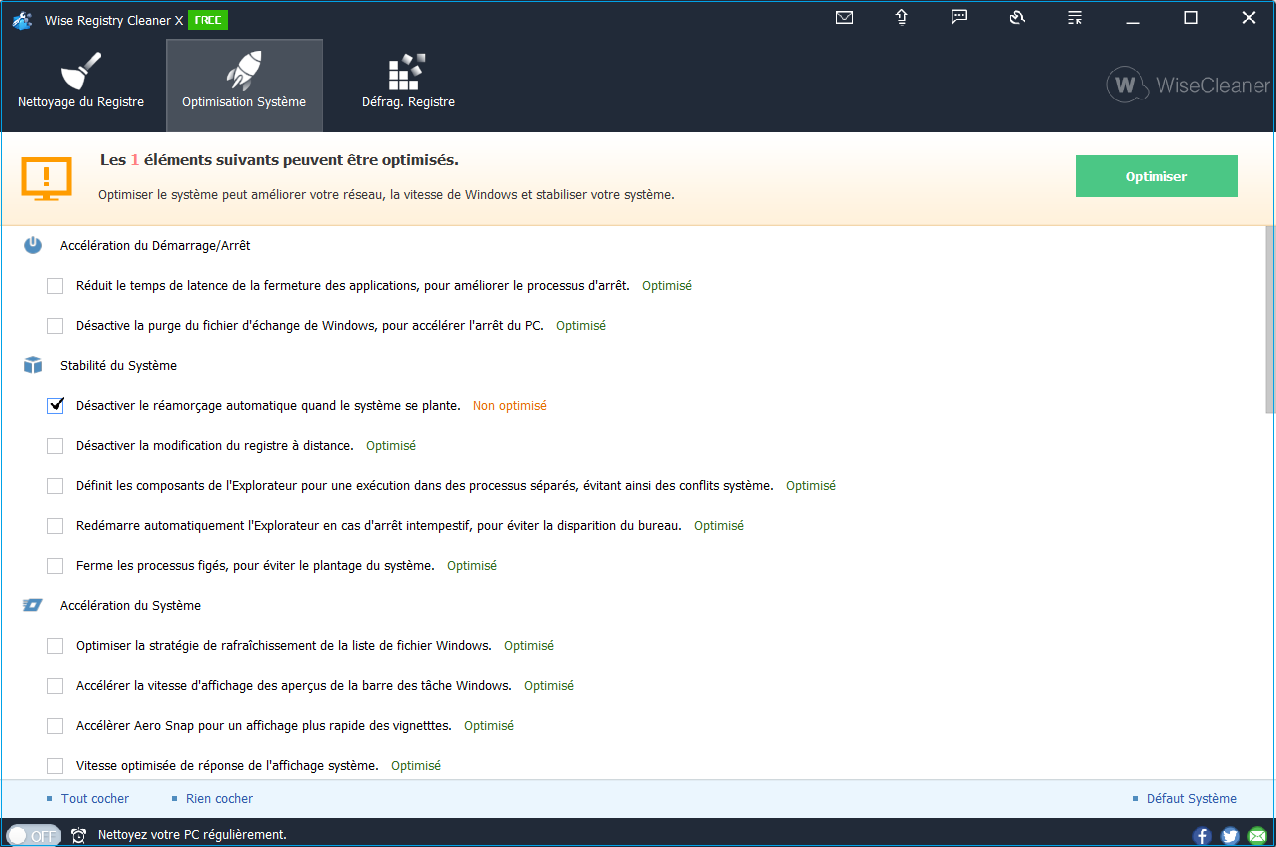Click 'Accélération du Système' section heading

(130, 606)
